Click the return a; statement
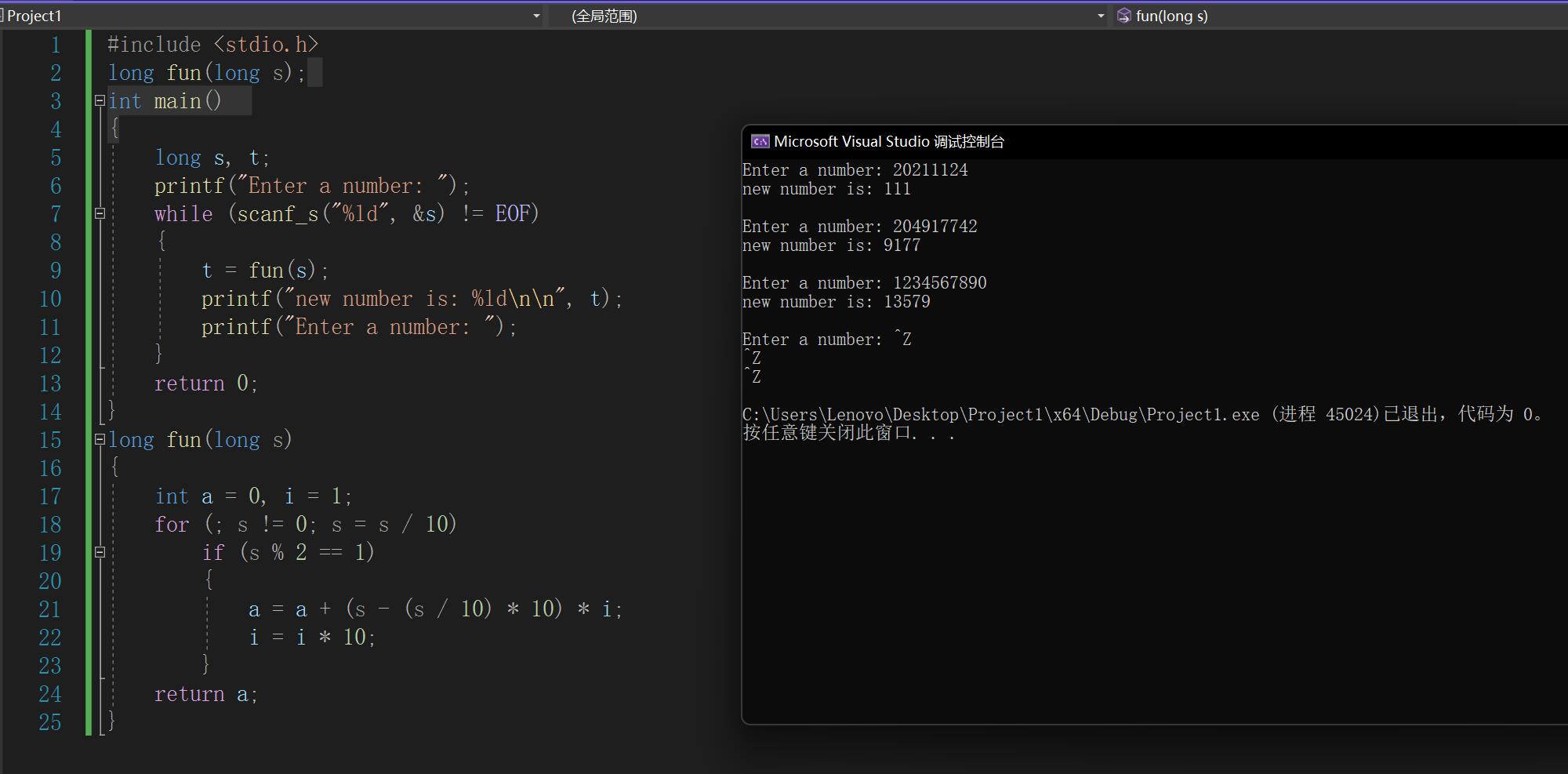Image resolution: width=1568 pixels, height=774 pixels. 206,694
